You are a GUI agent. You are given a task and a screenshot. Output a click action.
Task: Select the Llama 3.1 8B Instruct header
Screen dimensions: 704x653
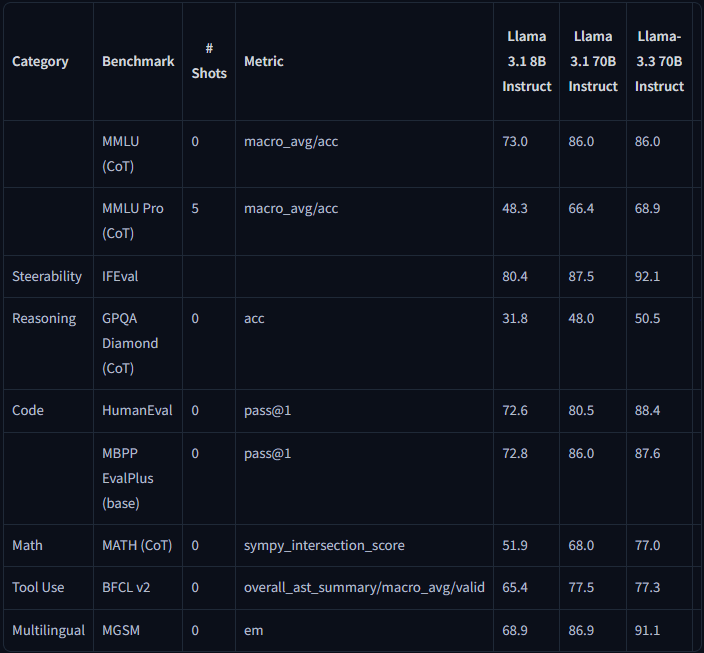526,61
